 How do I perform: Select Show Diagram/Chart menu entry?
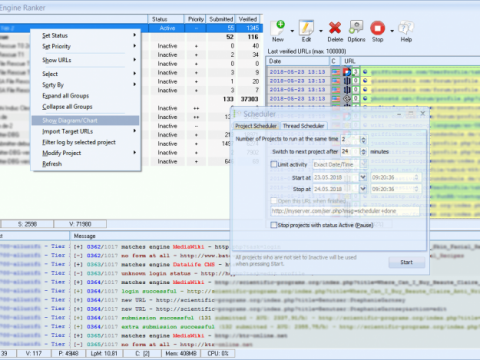85,120
